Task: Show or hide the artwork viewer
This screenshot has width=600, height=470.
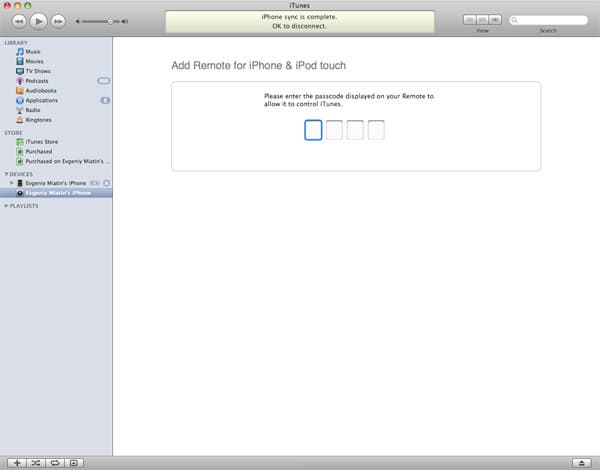Action: (74, 463)
